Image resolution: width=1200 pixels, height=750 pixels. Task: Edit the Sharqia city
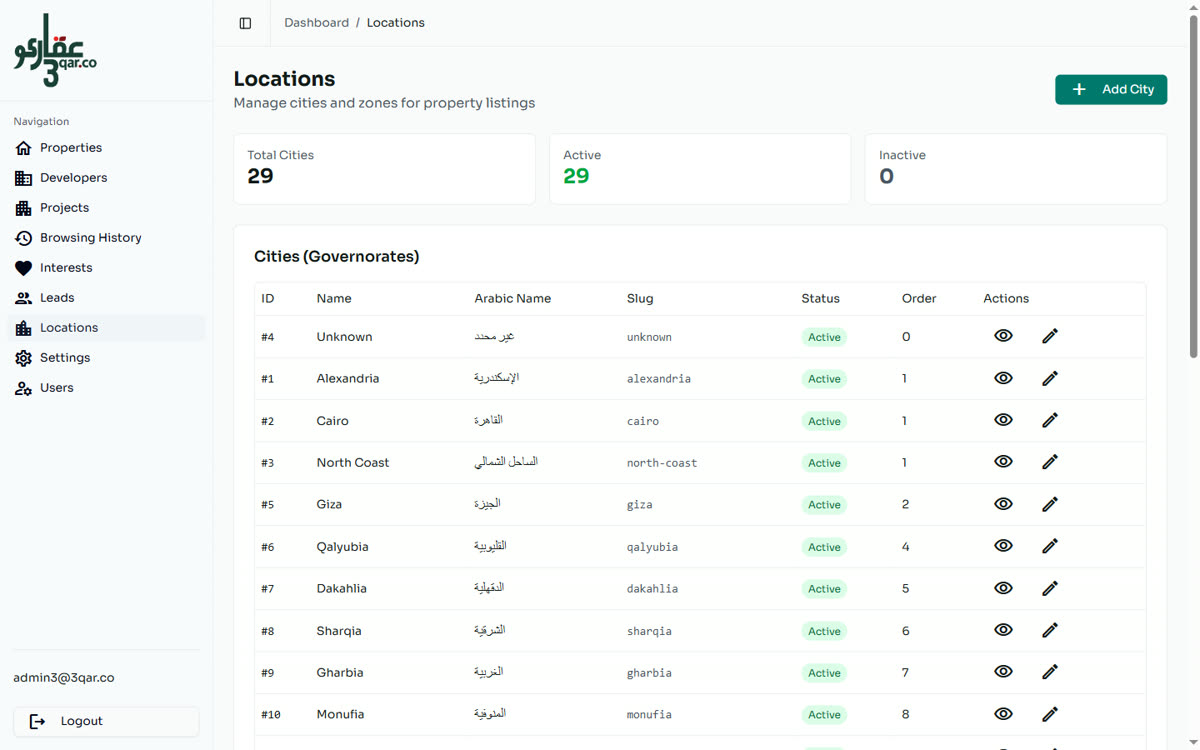(x=1050, y=630)
